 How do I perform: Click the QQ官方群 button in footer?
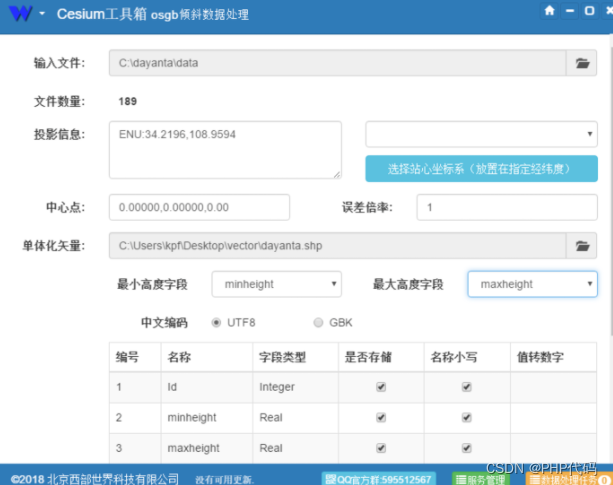378,479
